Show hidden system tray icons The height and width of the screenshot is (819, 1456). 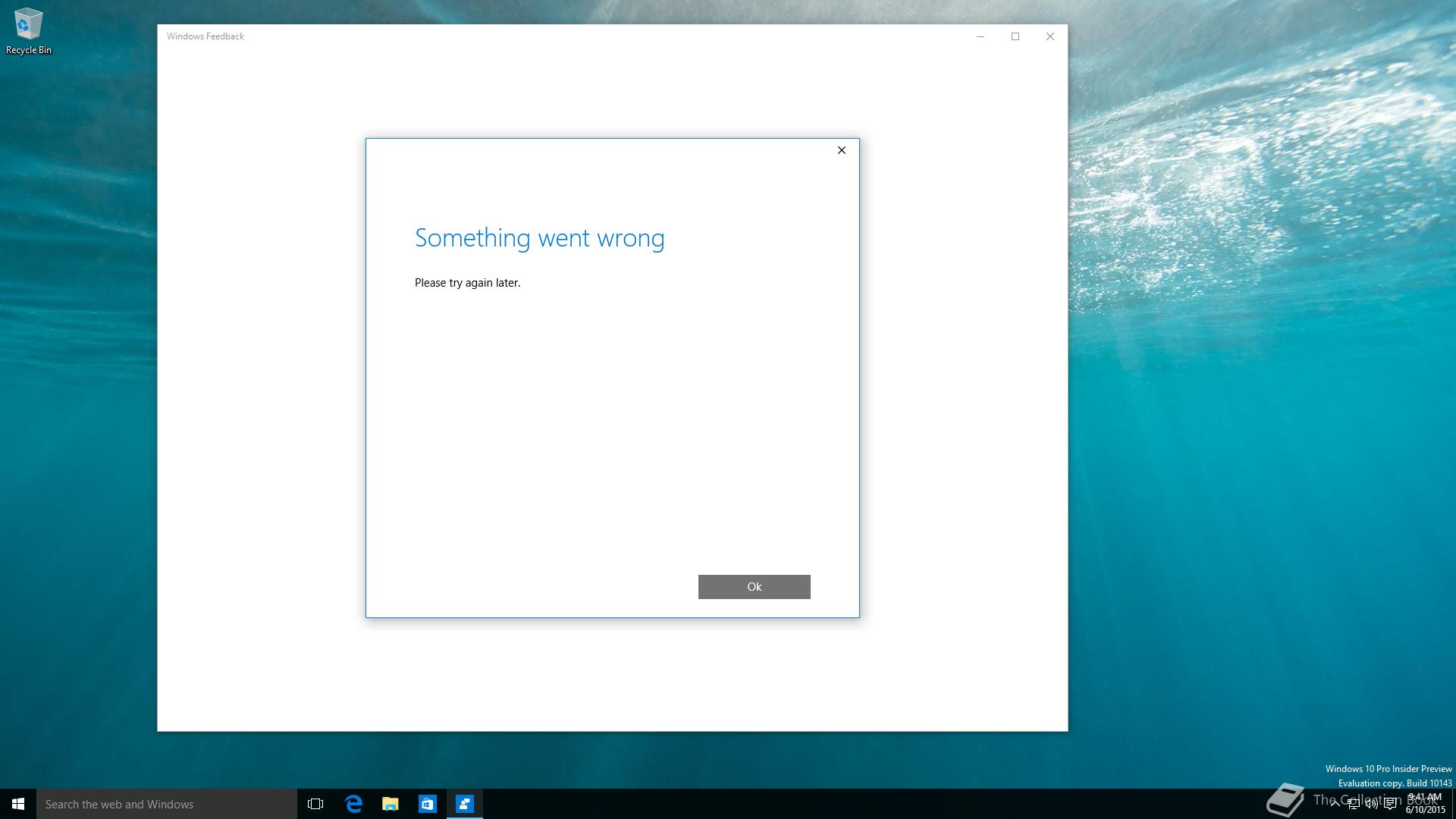pos(1335,804)
